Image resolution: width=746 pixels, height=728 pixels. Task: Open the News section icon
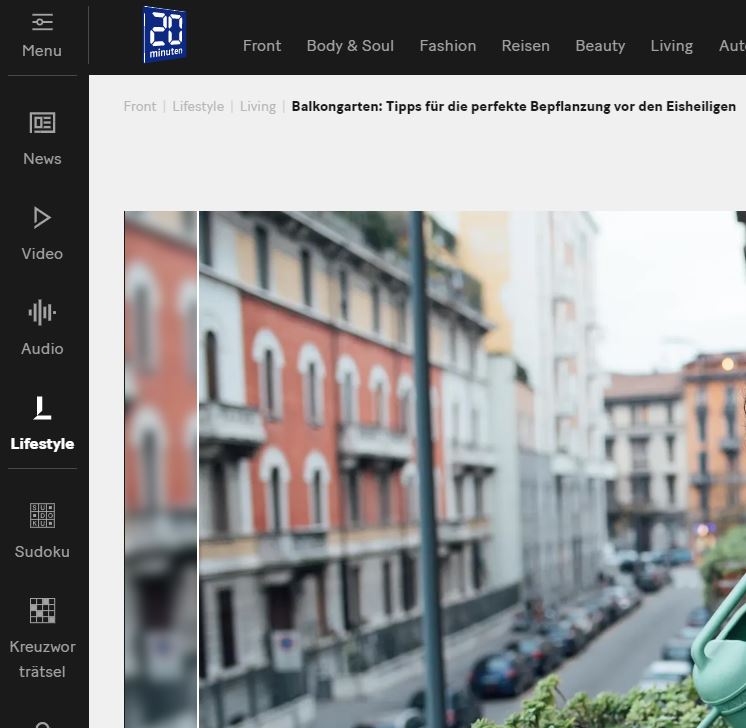[42, 123]
